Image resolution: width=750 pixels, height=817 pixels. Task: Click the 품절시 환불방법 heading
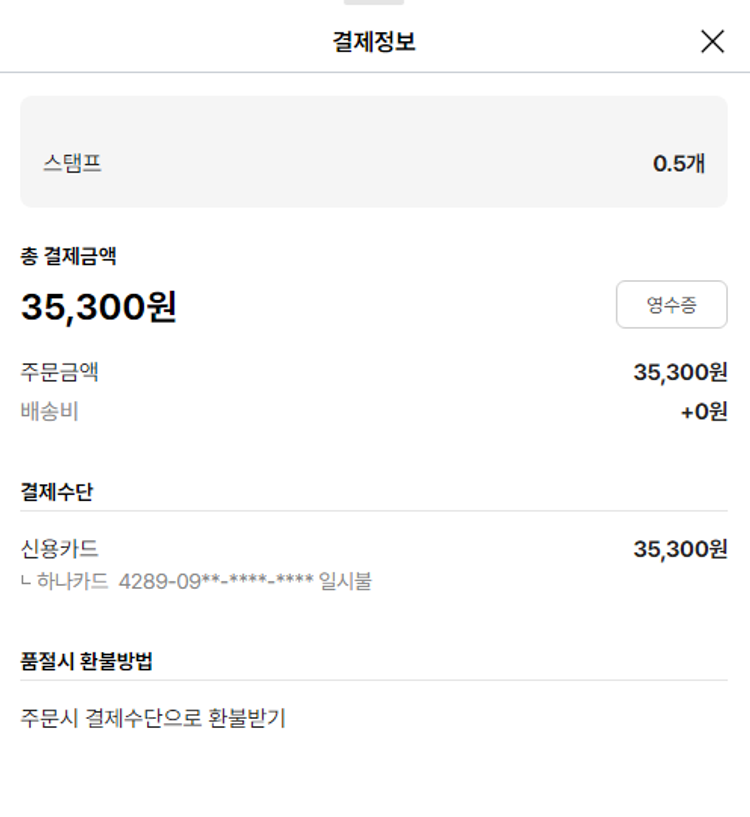(x=87, y=661)
